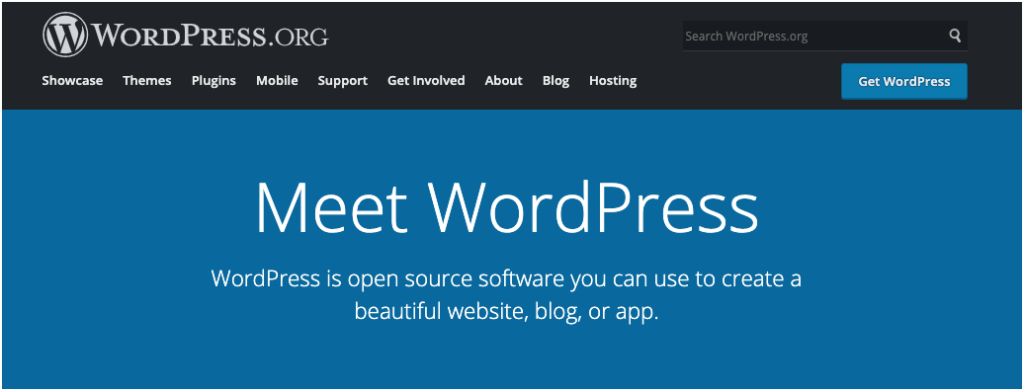This screenshot has width=1024, height=391.
Task: Open the Themes menu item
Action: coord(147,81)
